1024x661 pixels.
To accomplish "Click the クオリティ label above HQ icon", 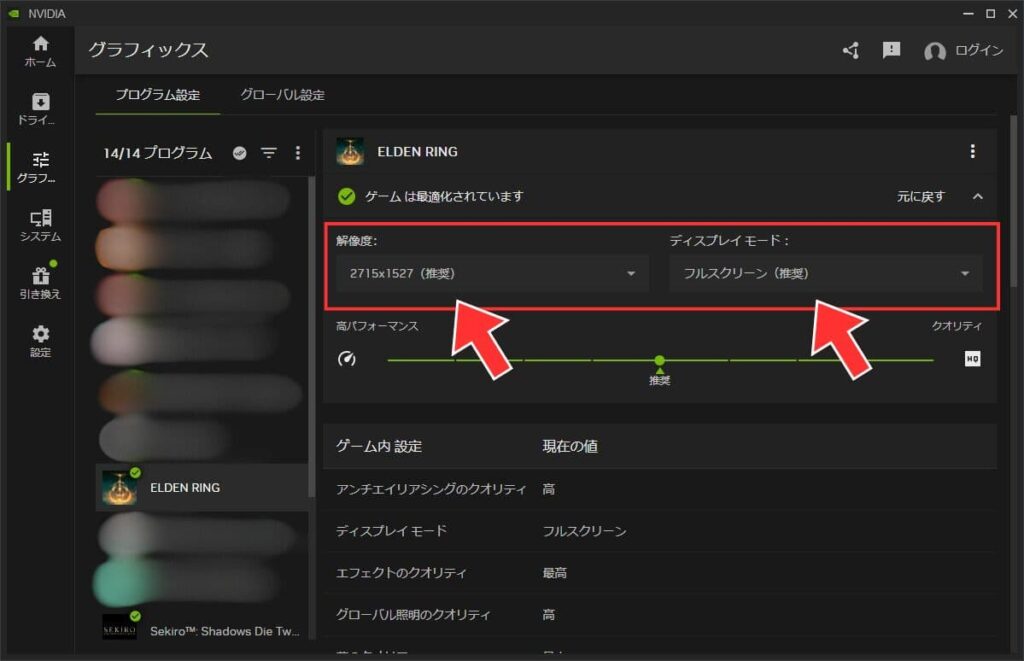I will point(956,325).
